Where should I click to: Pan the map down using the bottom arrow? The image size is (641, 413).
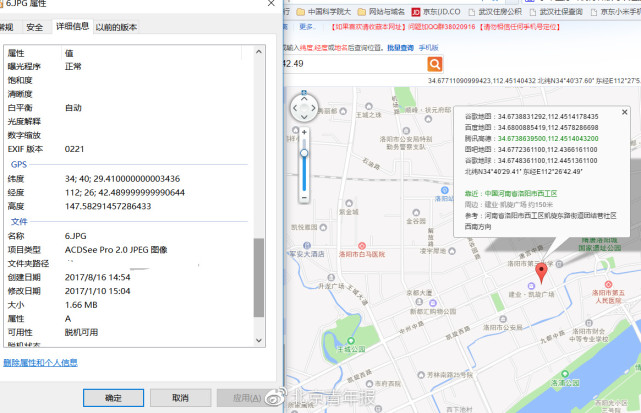tap(304, 117)
